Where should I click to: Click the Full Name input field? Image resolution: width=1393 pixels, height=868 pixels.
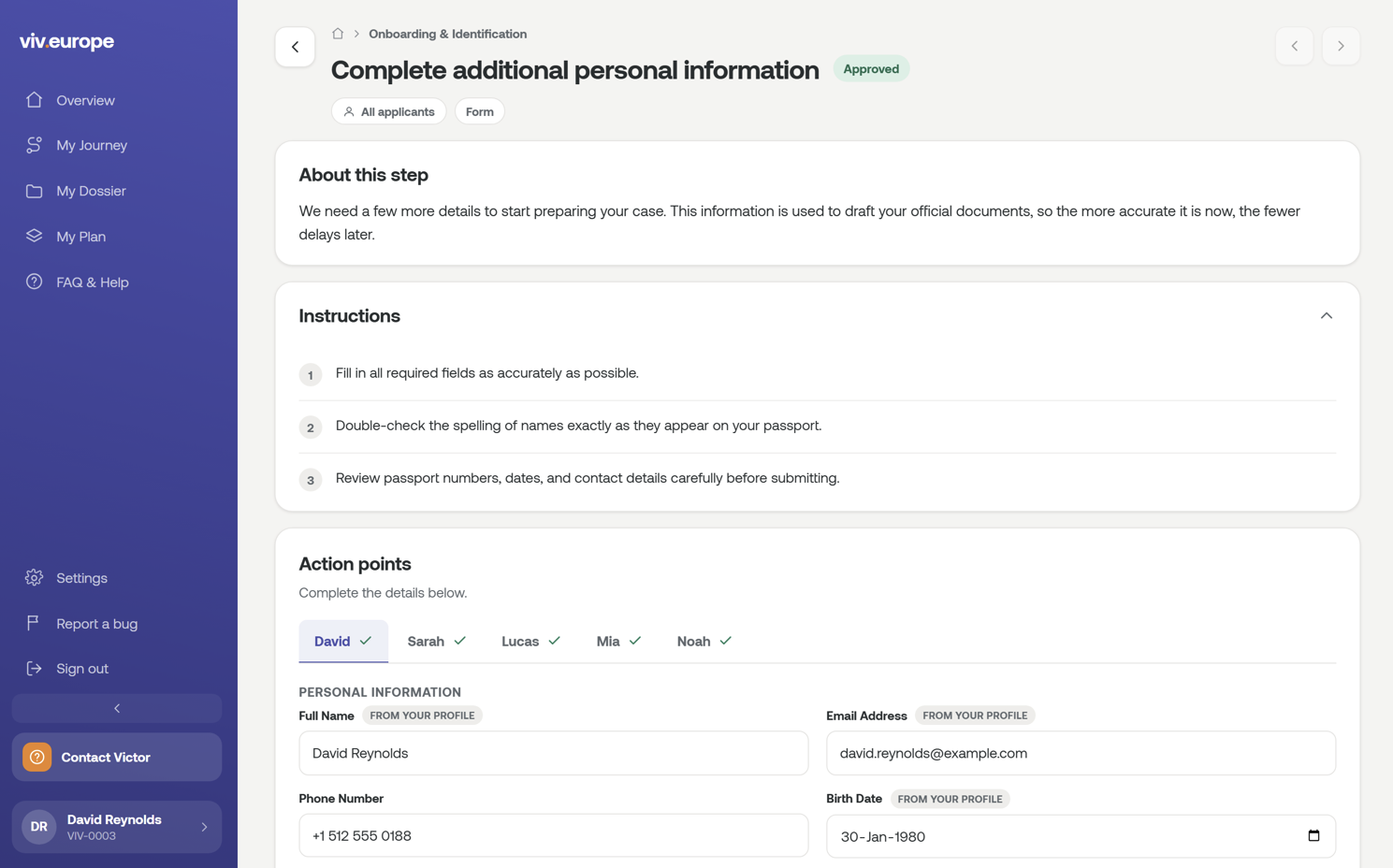(x=554, y=753)
